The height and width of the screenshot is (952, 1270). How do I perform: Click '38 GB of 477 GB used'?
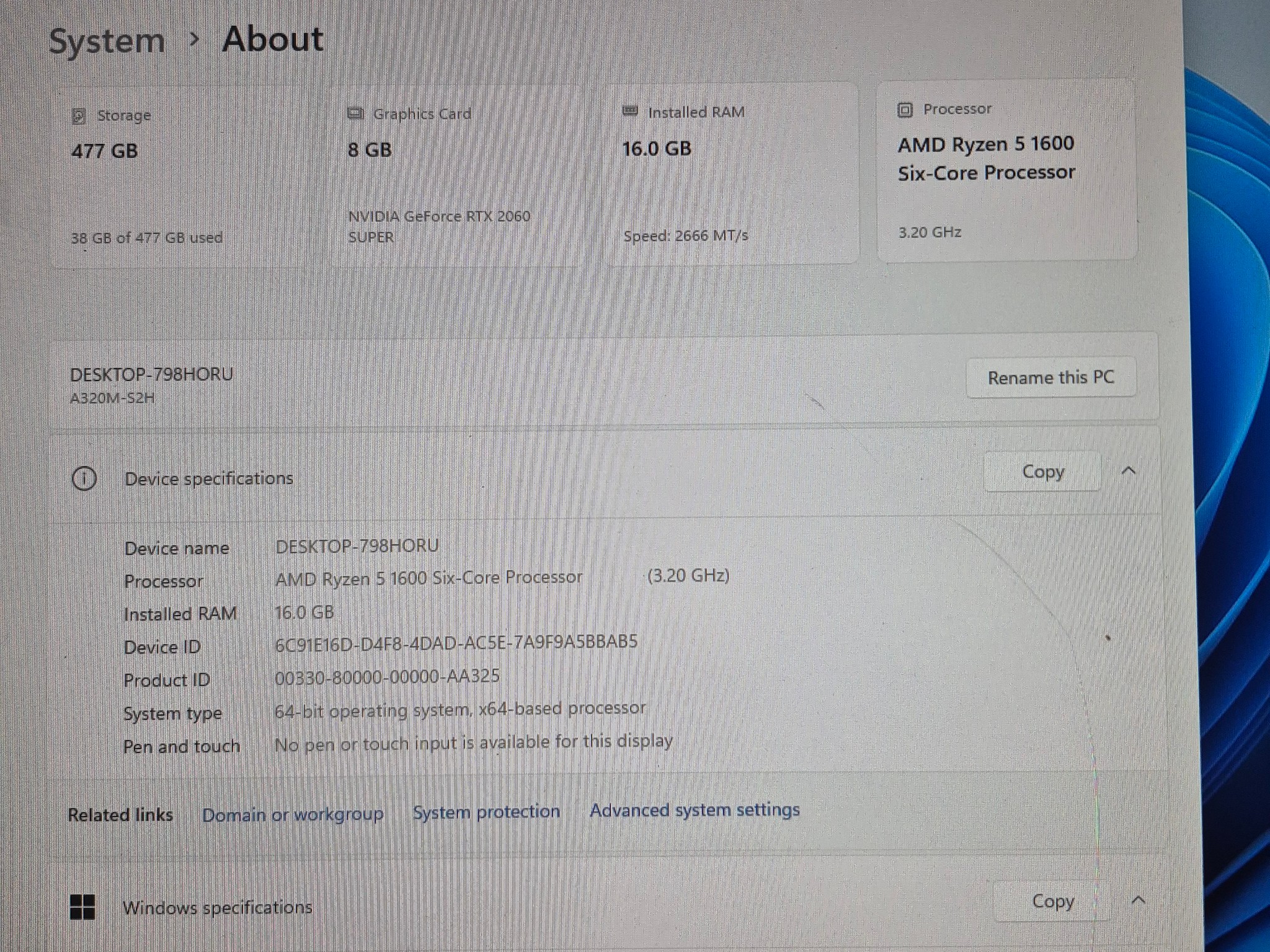[x=146, y=238]
